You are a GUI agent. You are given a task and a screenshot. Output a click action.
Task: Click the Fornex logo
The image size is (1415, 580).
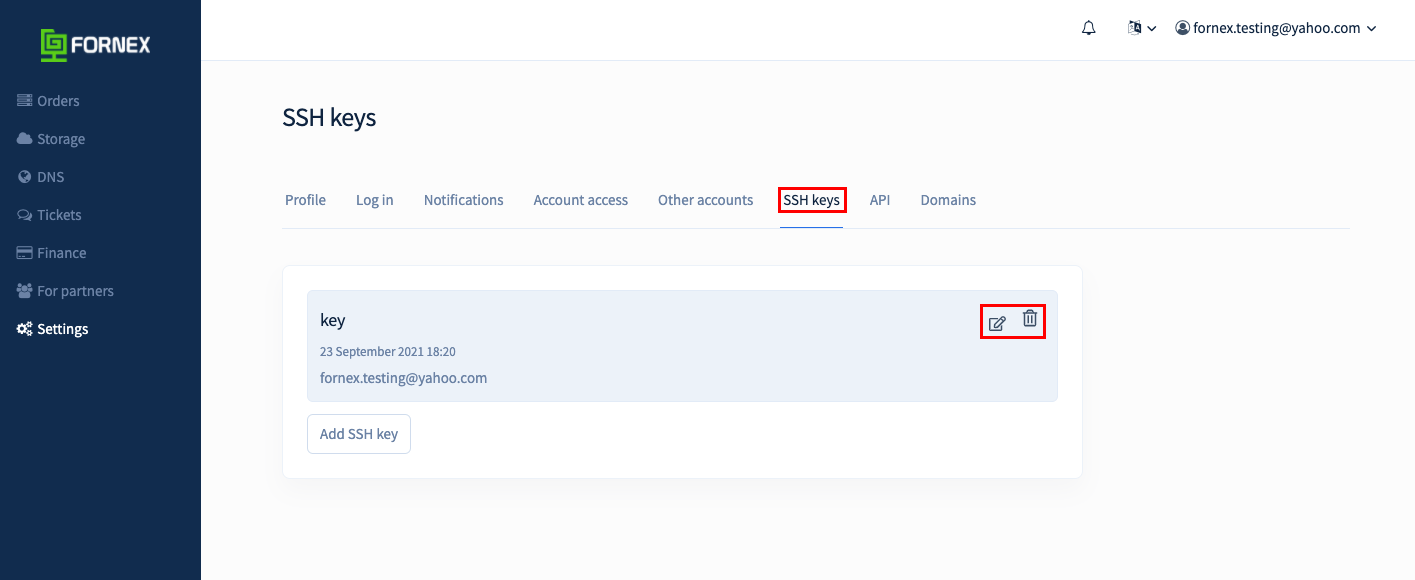(95, 44)
